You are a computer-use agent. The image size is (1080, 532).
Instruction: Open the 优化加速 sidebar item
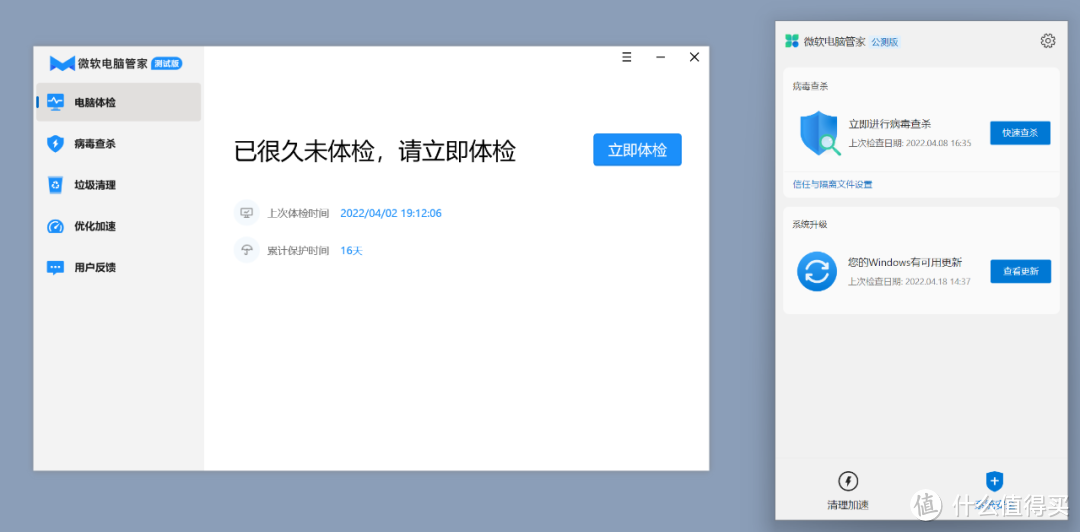[118, 226]
